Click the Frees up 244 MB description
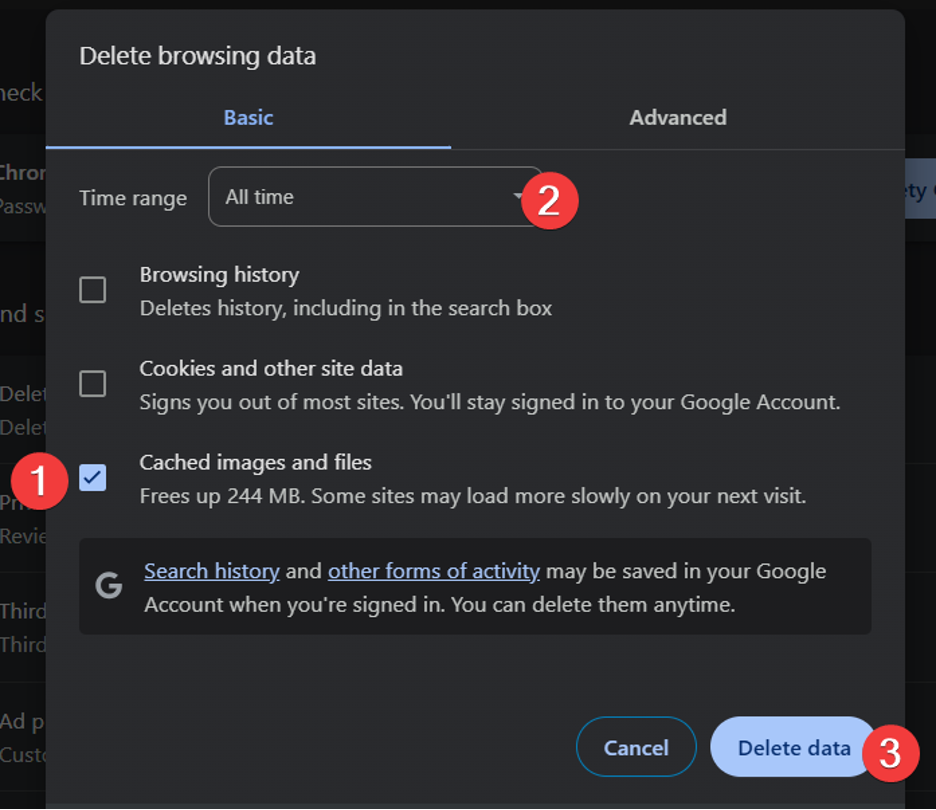 (472, 496)
